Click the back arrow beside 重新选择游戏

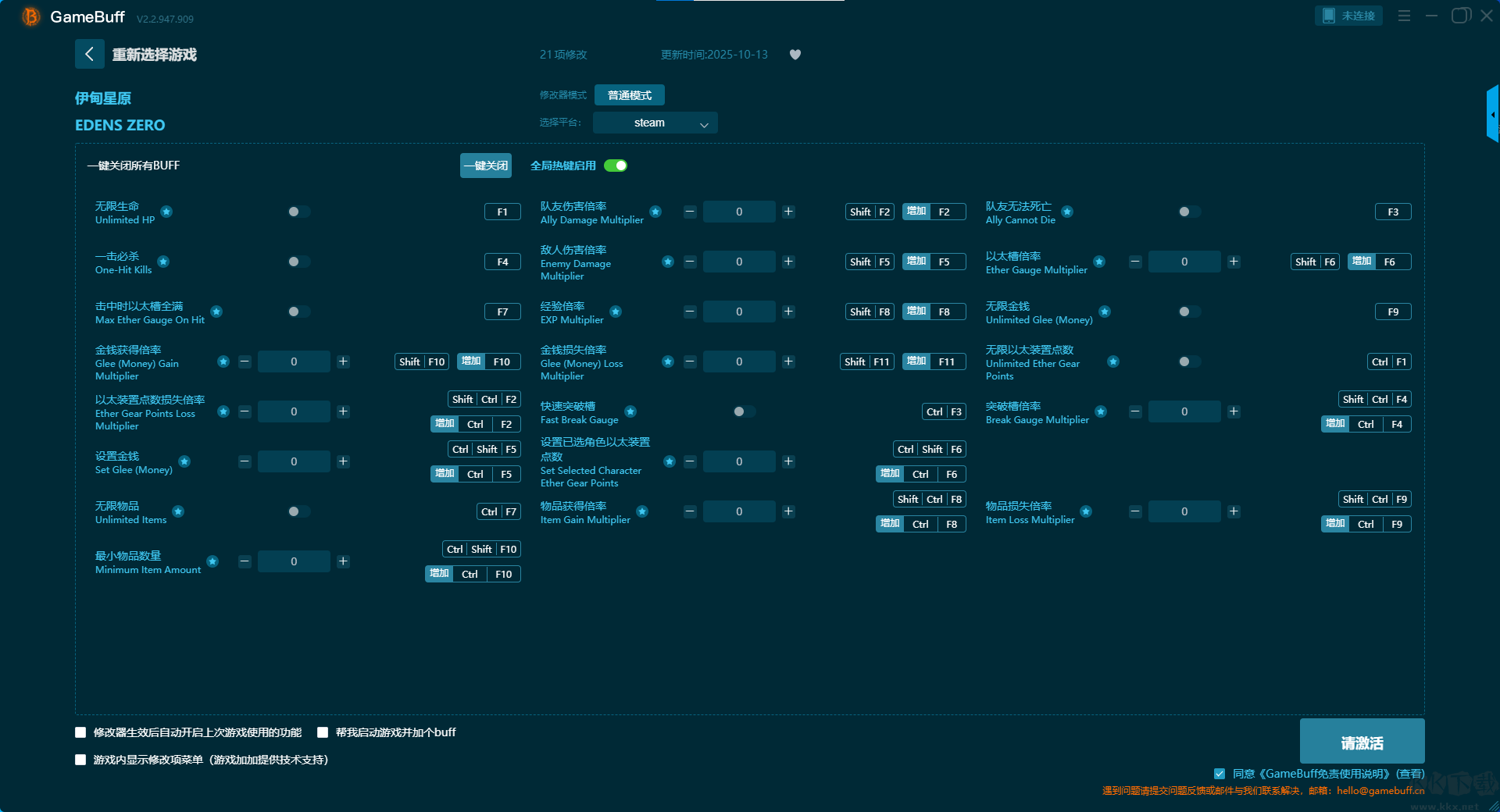(x=89, y=54)
